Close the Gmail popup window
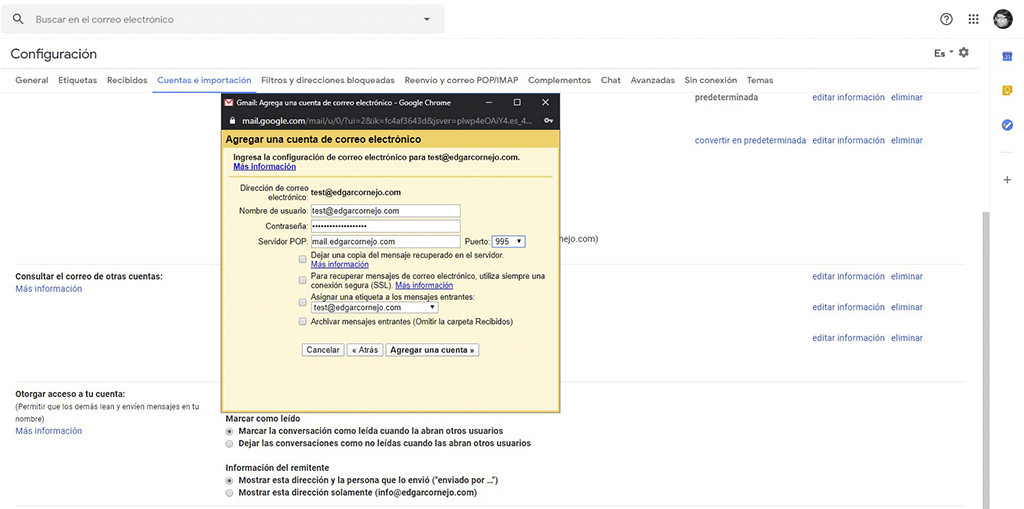1024x509 pixels. tap(545, 103)
